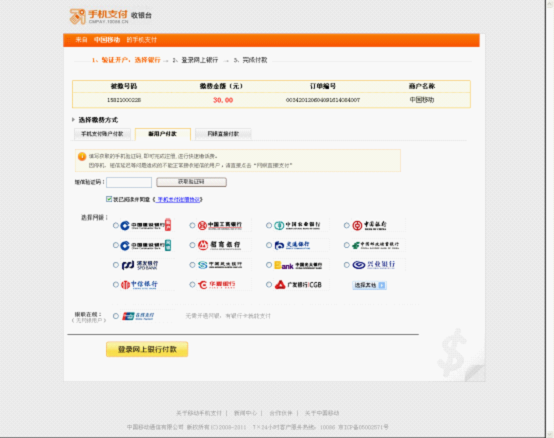Toggle the agreement checkbox 我已阅读并同意
The width and height of the screenshot is (554, 438).
(x=109, y=199)
